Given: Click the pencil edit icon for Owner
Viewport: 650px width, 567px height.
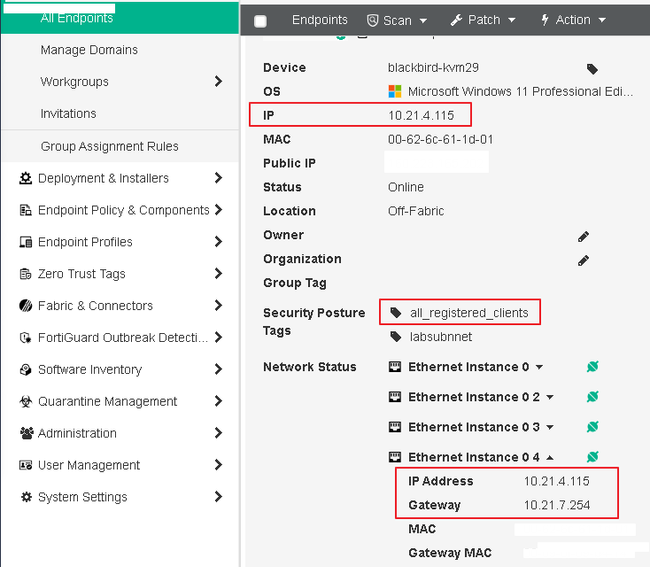Looking at the screenshot, I should (x=583, y=236).
